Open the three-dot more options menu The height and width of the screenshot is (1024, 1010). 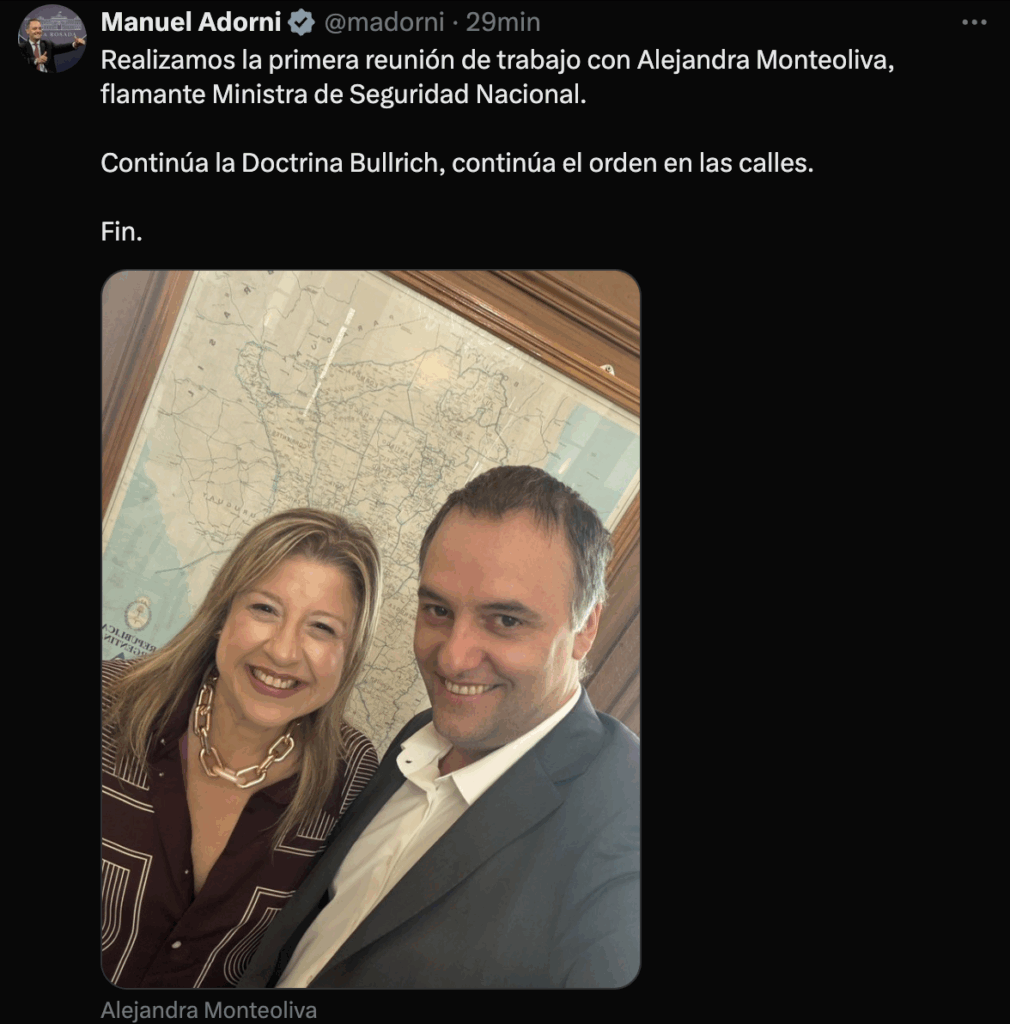click(x=973, y=22)
